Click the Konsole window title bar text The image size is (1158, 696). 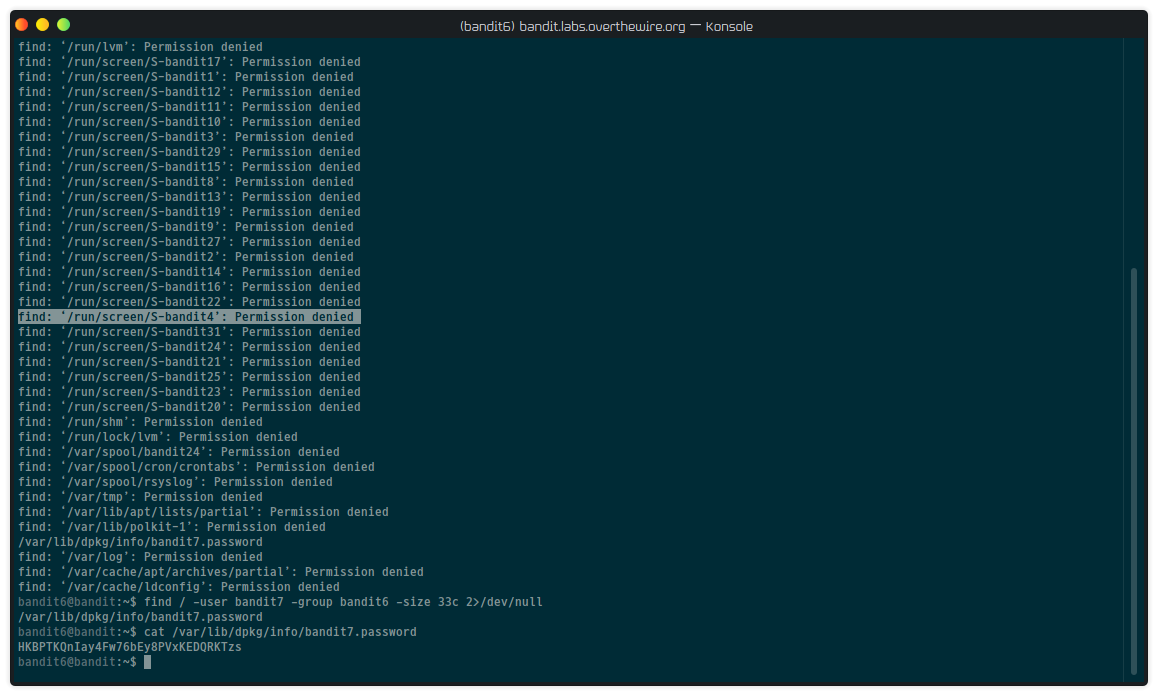tap(606, 26)
